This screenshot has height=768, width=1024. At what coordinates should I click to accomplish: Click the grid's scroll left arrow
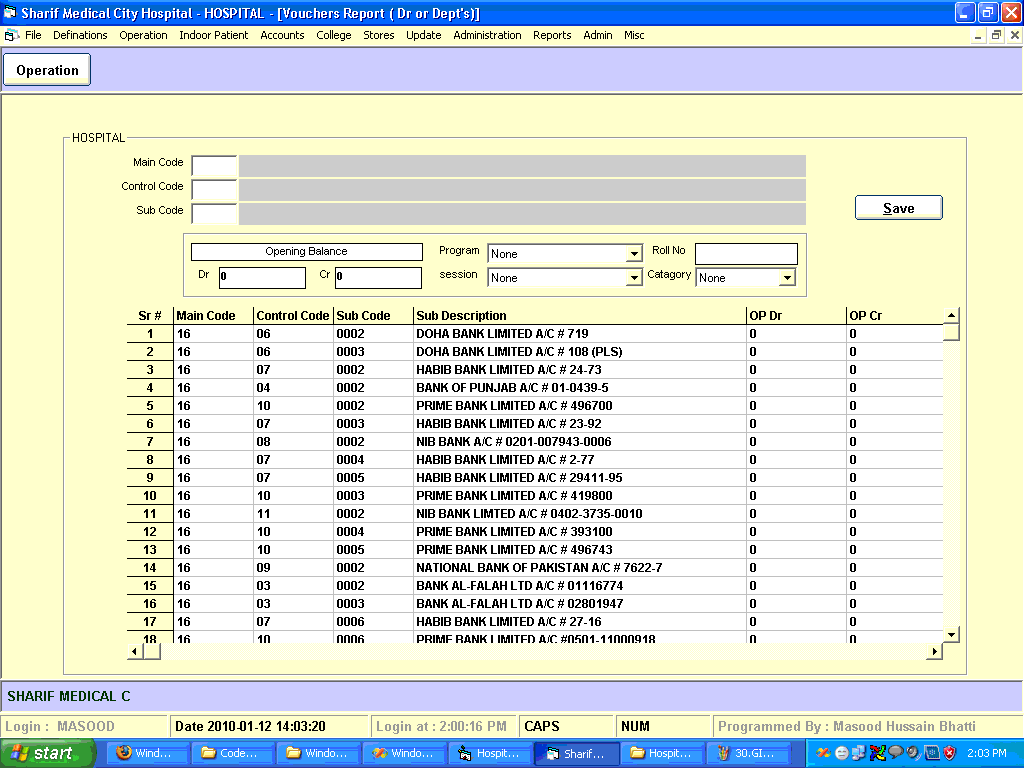click(x=135, y=651)
